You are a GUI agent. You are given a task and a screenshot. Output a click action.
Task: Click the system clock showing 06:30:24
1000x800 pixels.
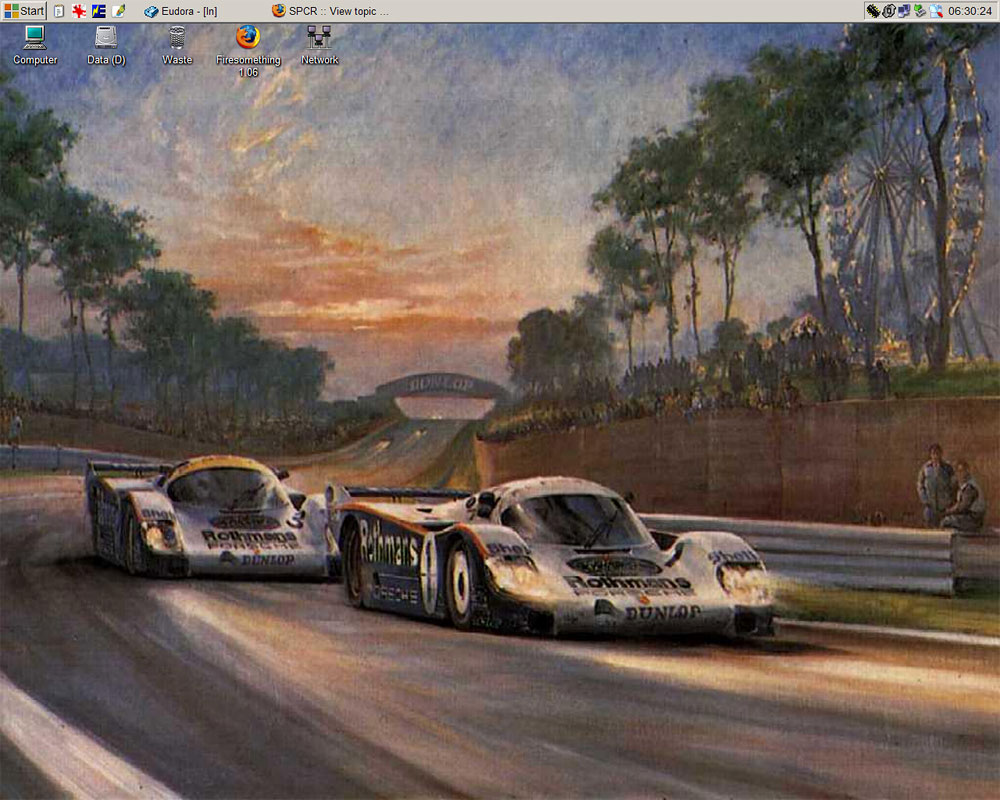[970, 11]
